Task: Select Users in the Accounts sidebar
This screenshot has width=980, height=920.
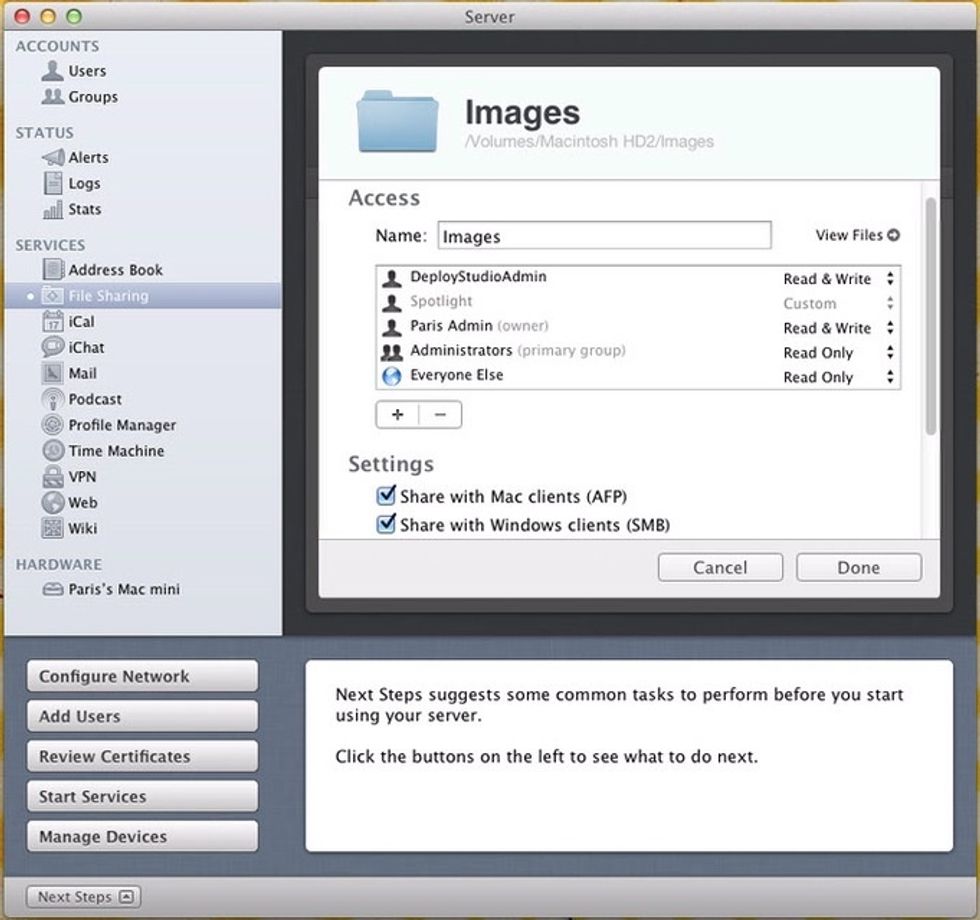Action: click(x=86, y=71)
